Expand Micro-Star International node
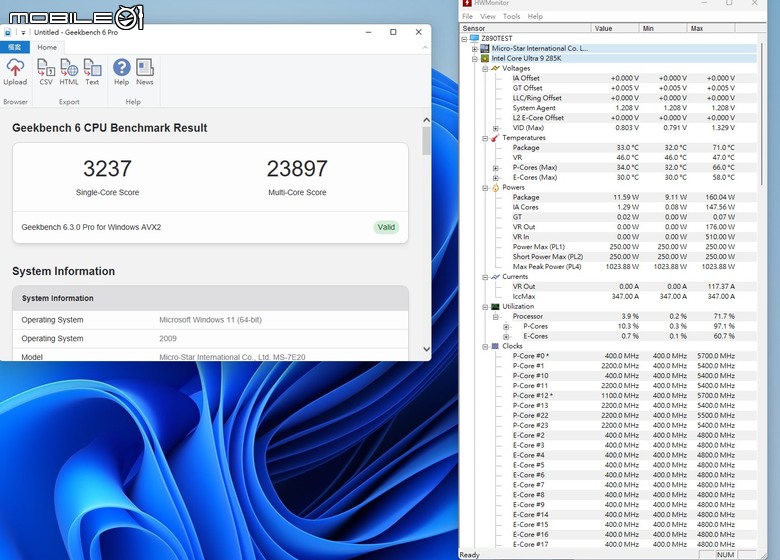 tap(475, 49)
